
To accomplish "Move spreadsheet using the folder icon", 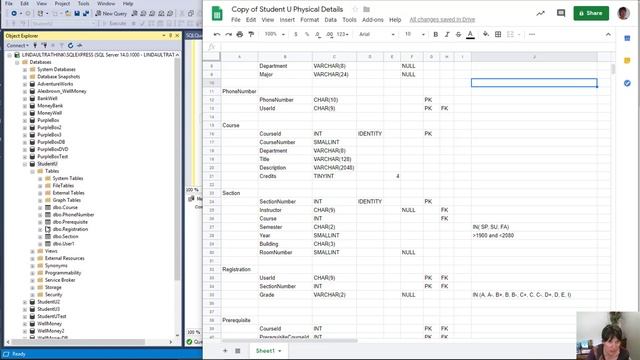I will coord(367,9).
